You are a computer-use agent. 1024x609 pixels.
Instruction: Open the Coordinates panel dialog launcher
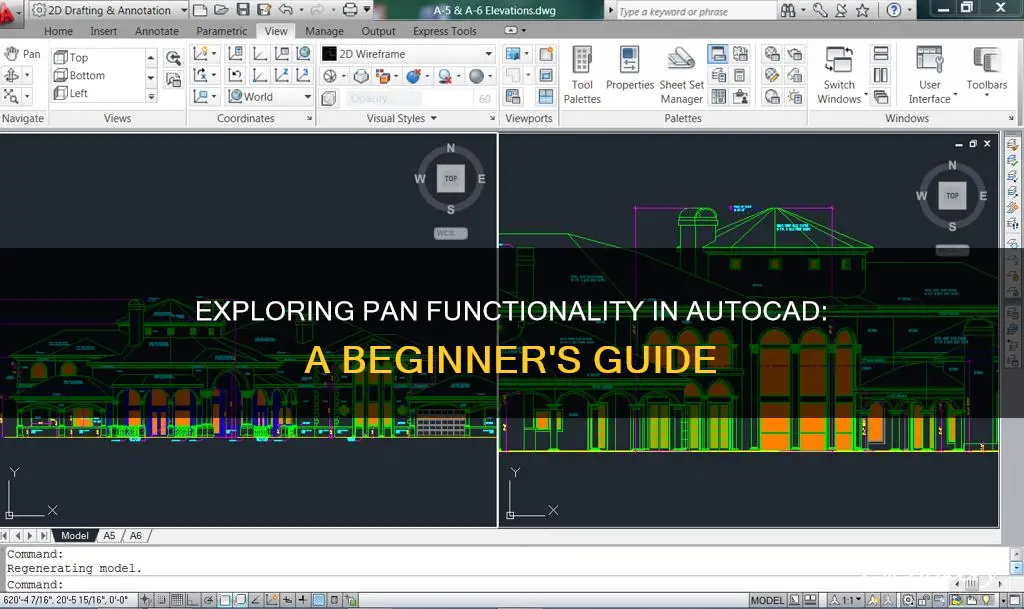point(310,118)
